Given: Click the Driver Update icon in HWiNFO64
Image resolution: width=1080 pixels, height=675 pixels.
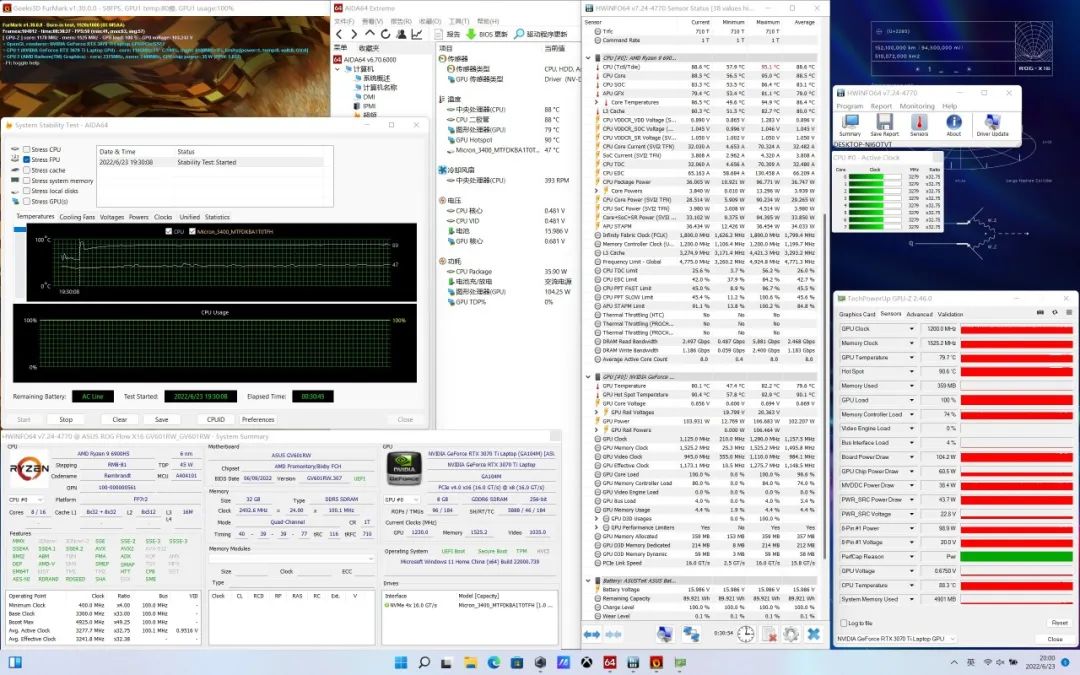Looking at the screenshot, I should [991, 122].
